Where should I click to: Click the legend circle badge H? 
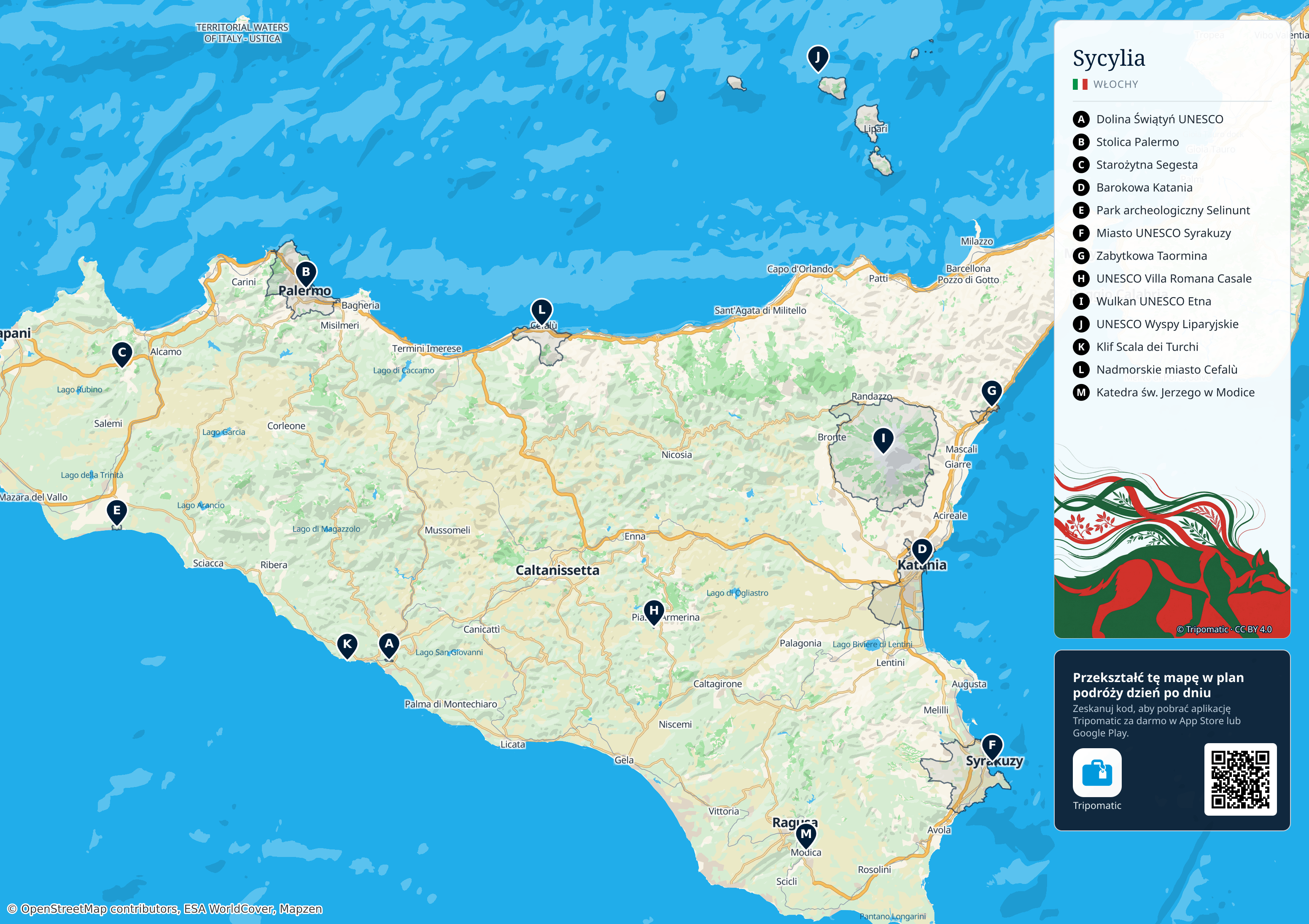pos(1081,279)
